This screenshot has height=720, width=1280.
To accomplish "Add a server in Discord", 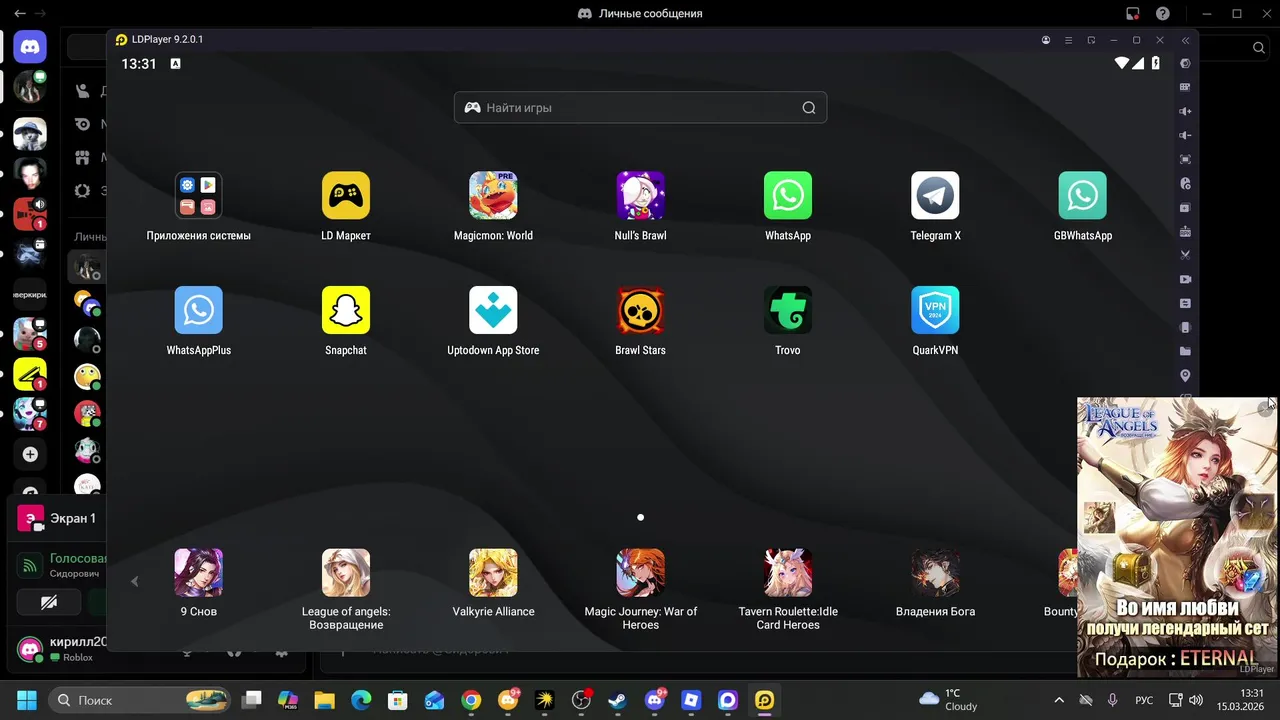I will 30,454.
